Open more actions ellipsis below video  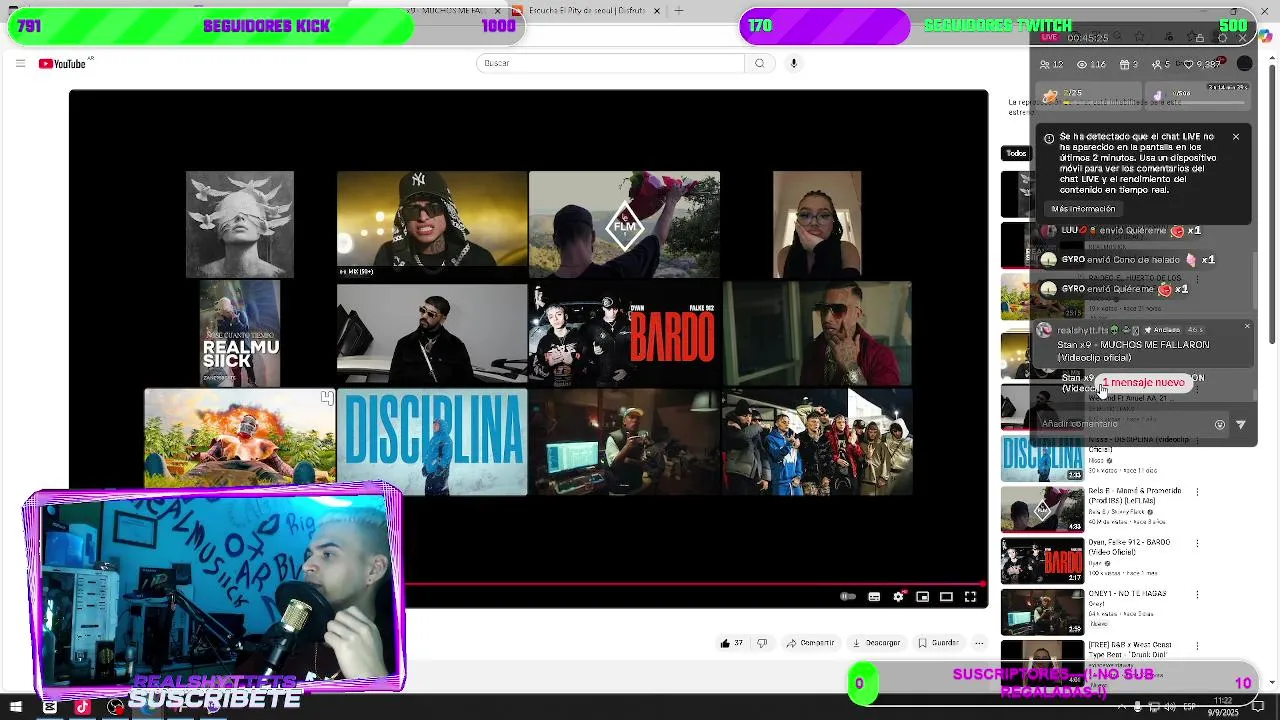coord(980,643)
